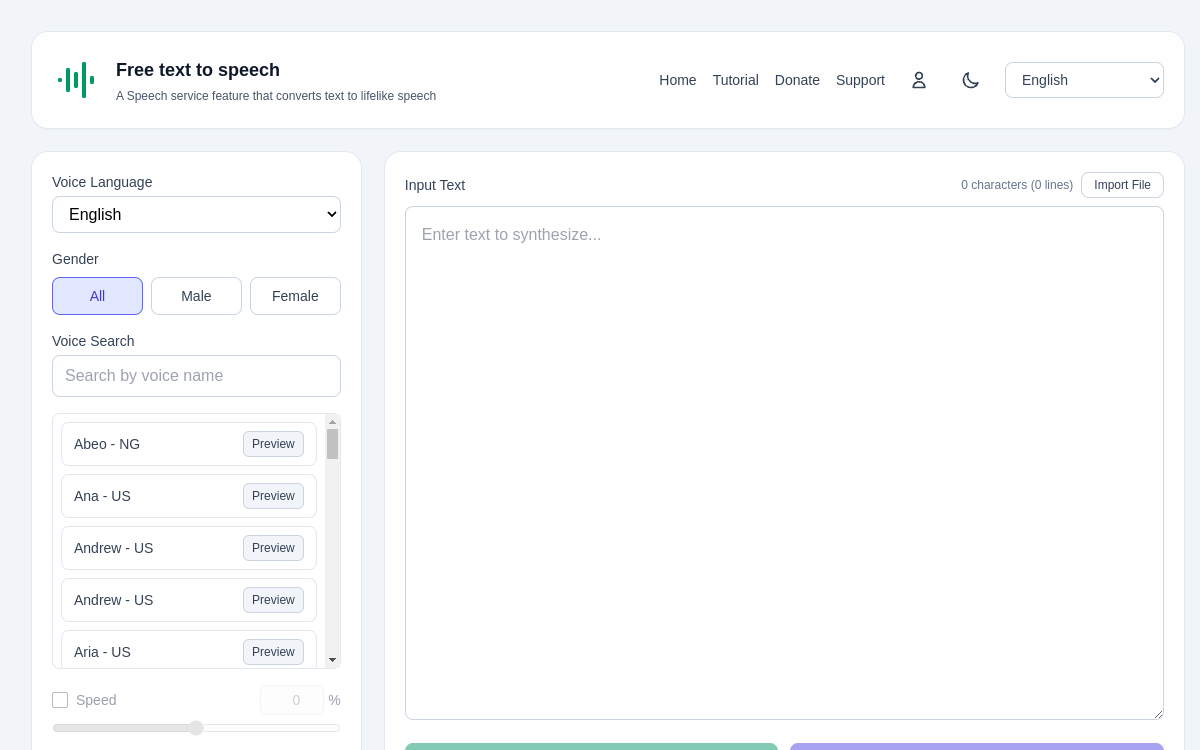The width and height of the screenshot is (1200, 750).
Task: Go to the Home page
Action: pos(678,80)
